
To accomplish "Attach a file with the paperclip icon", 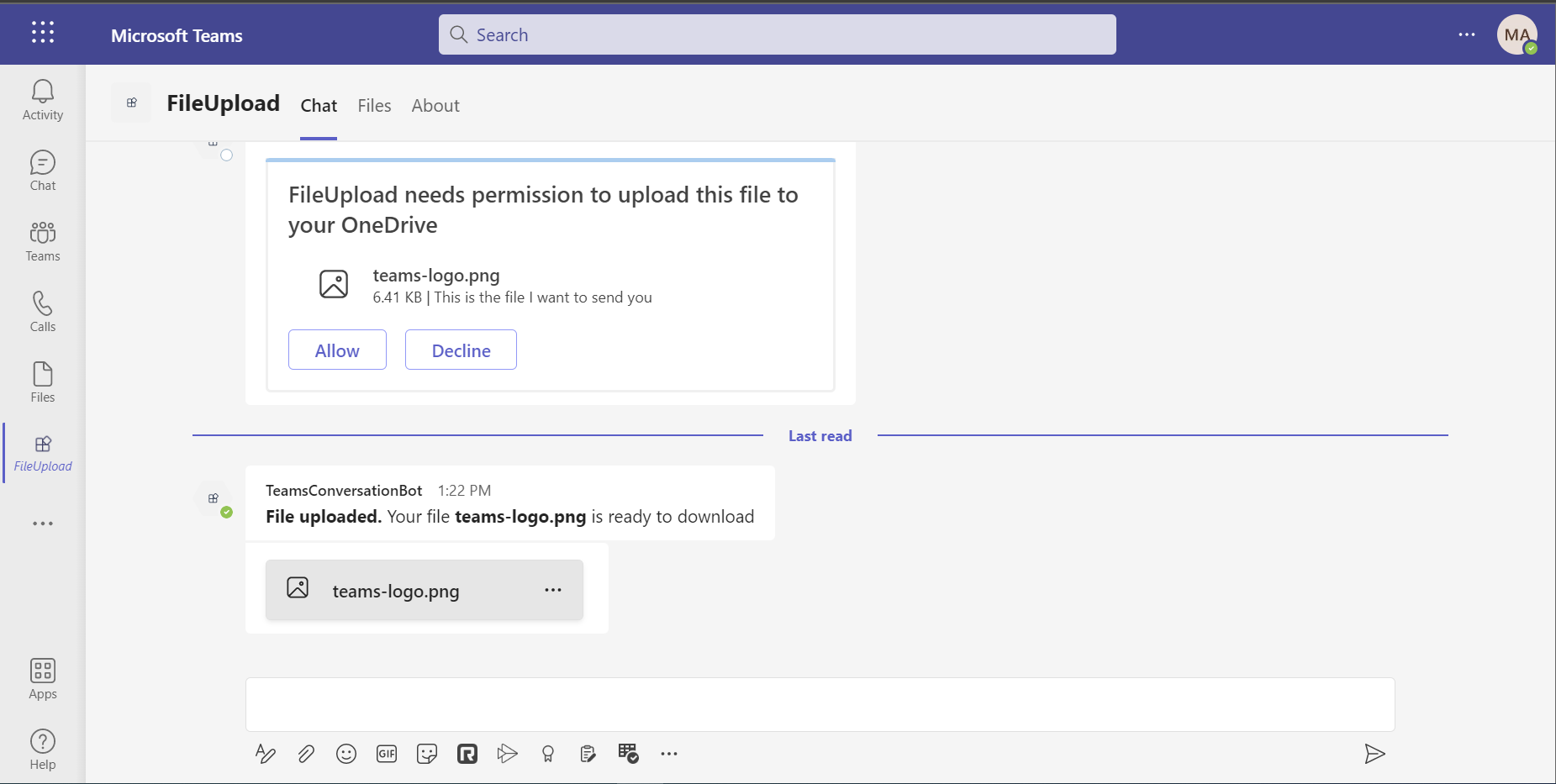I will [x=306, y=754].
